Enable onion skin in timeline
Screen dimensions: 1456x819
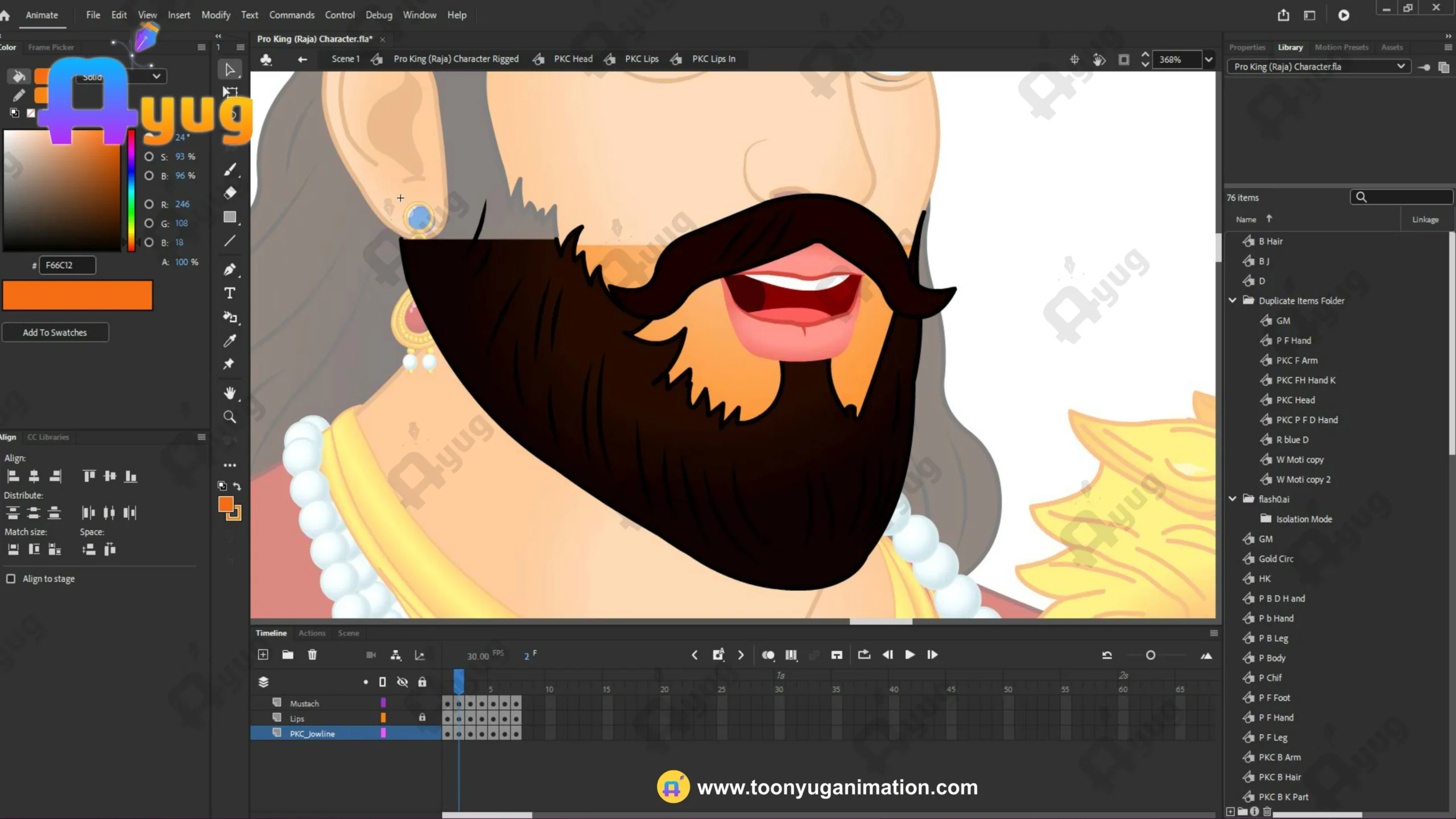[x=768, y=655]
